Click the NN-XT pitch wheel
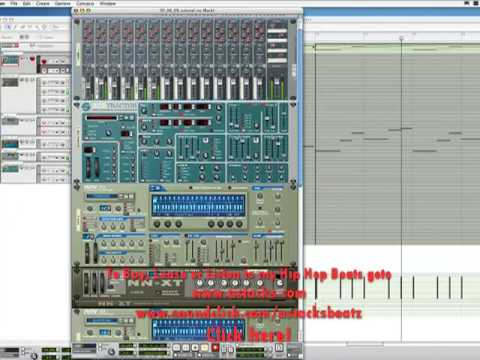This screenshot has width=480, height=360. 87,283
